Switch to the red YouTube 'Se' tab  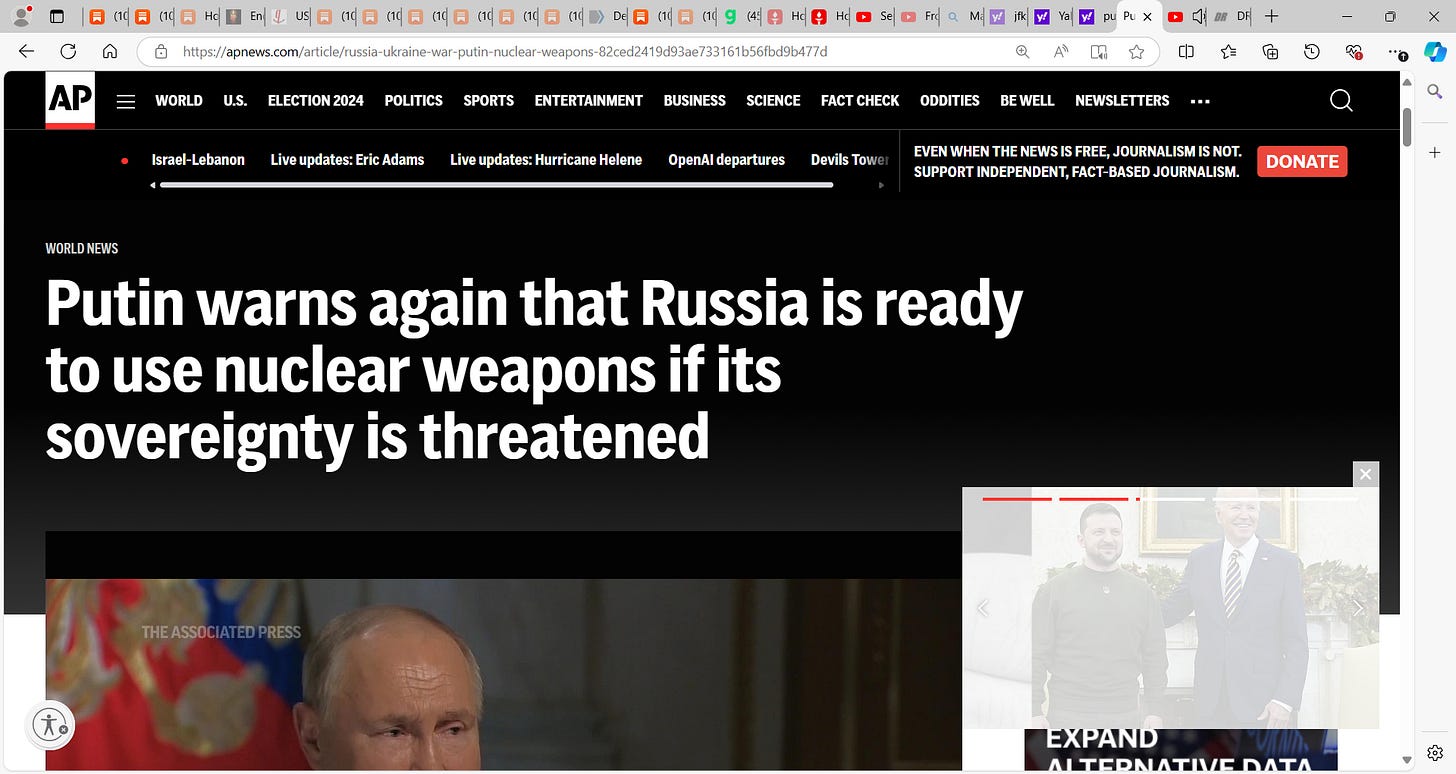[874, 16]
